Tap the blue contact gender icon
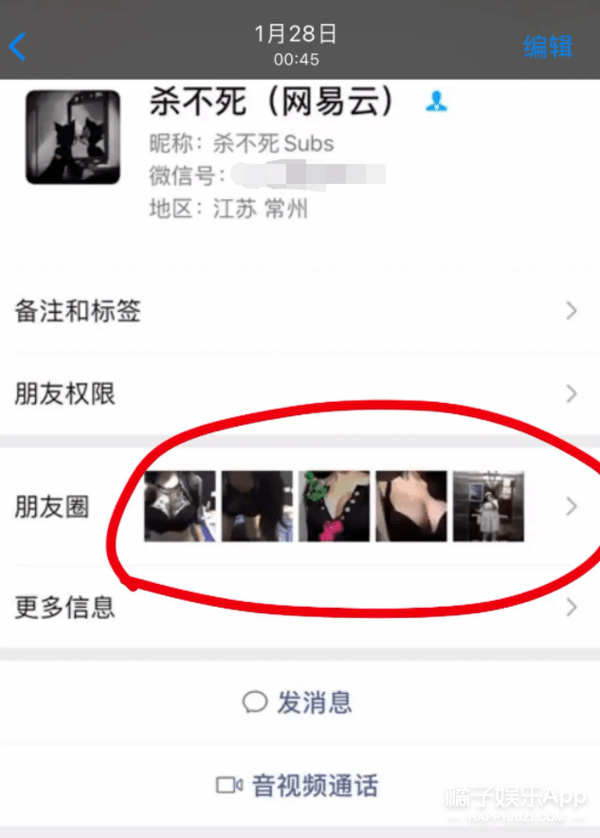Viewport: 600px width, 838px height. 436,100
